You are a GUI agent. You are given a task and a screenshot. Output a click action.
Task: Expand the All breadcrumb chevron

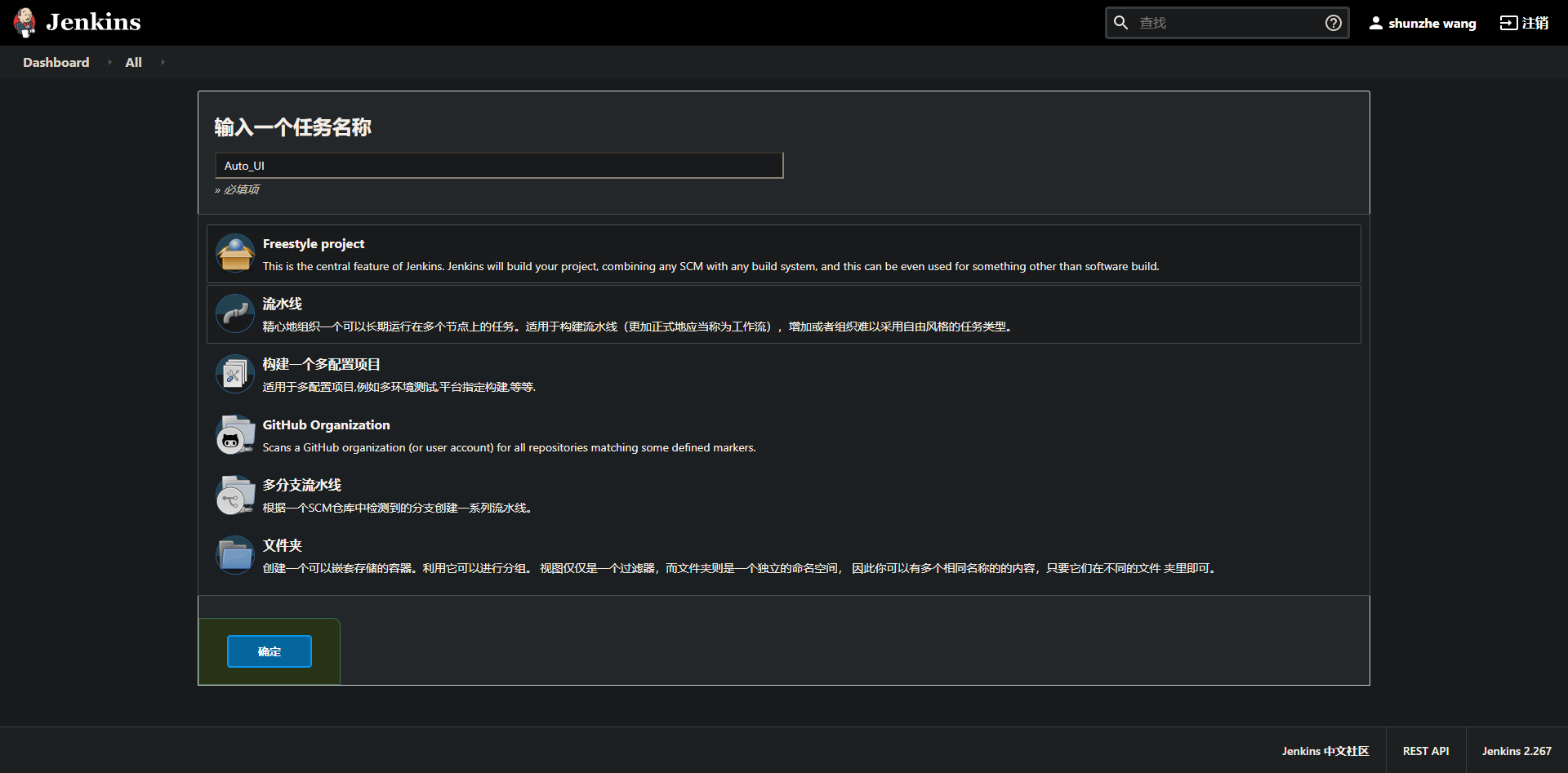(x=163, y=62)
